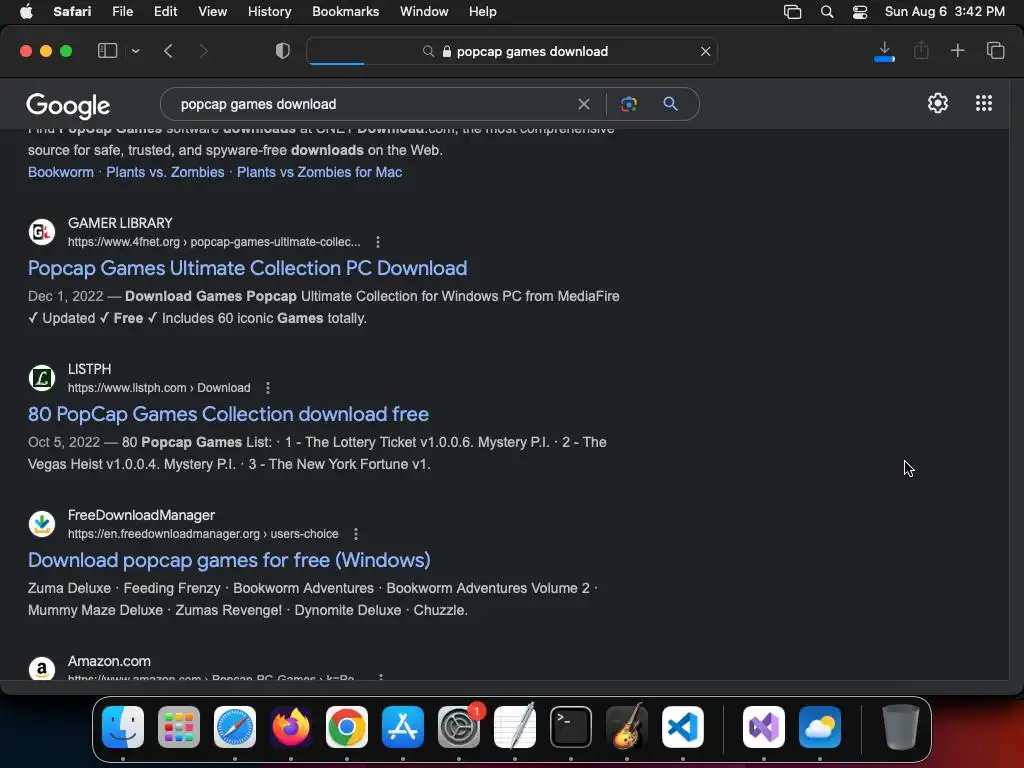Image resolution: width=1024 pixels, height=768 pixels.
Task: Open 80 PopCap Games Collection download free
Action: click(228, 414)
